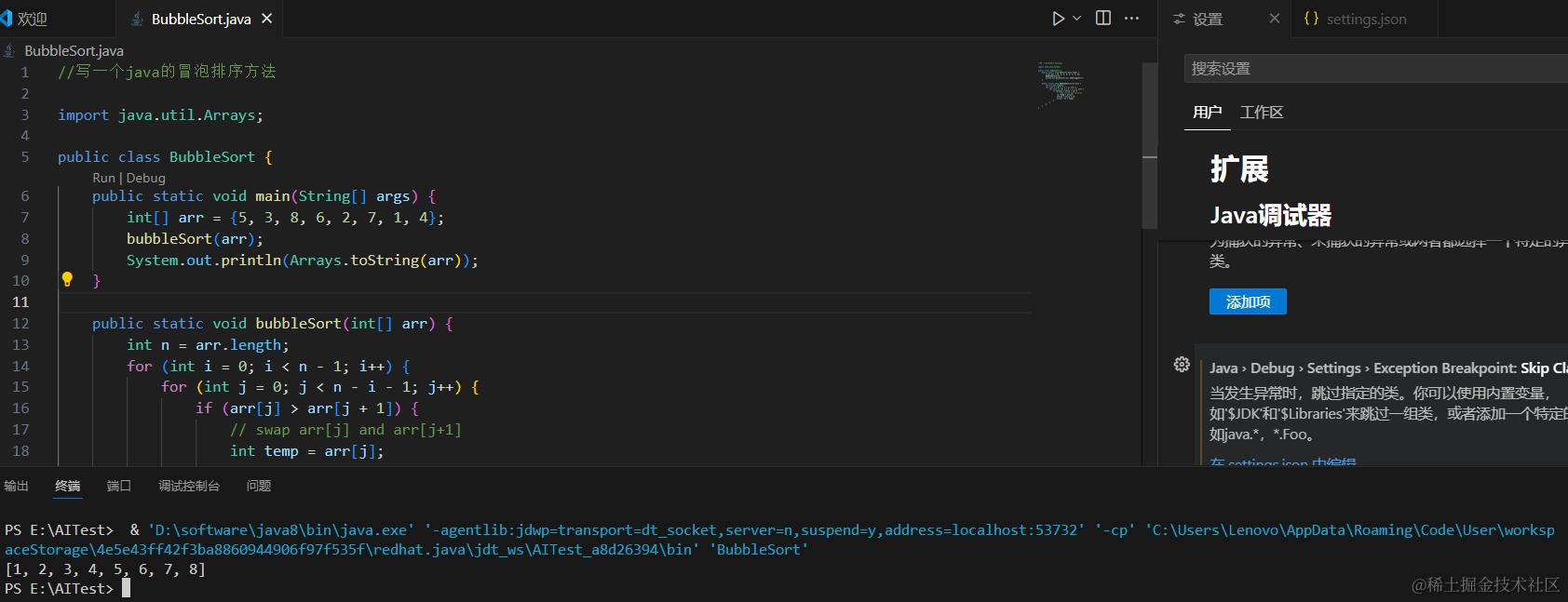Viewport: 1568px width, 602px height.
Task: Click the Debug CodeLens above main
Action: 146,178
